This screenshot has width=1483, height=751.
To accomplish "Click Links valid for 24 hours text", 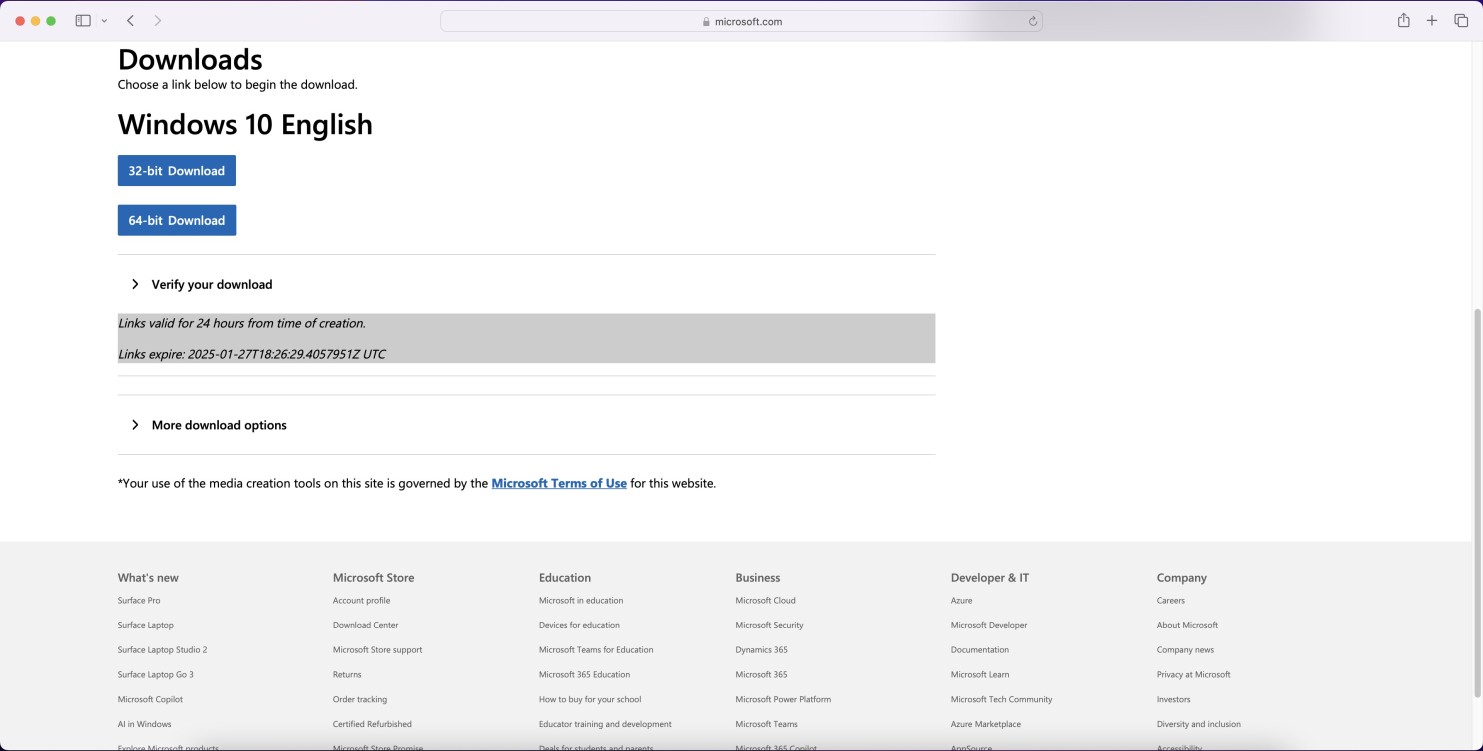I will tap(242, 323).
